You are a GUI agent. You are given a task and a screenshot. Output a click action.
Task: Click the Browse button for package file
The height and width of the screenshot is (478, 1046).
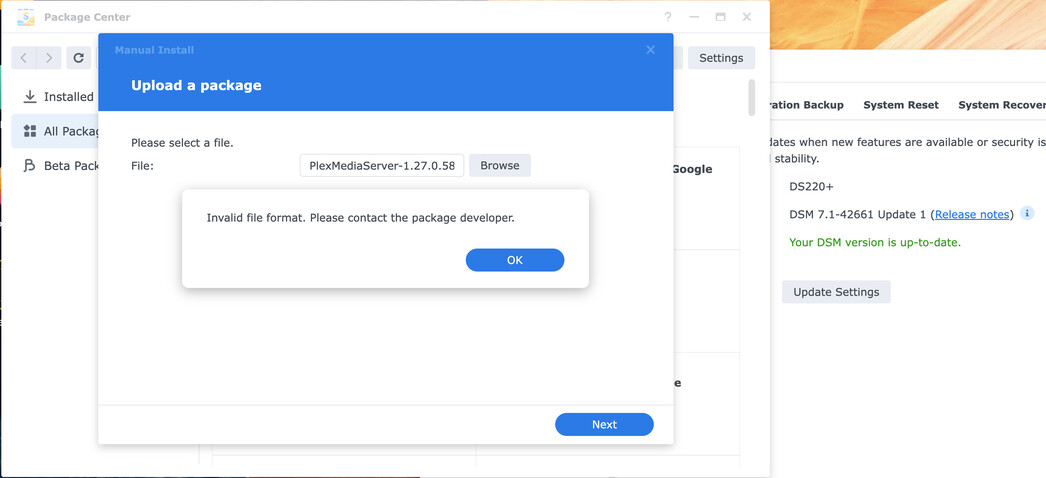point(500,165)
